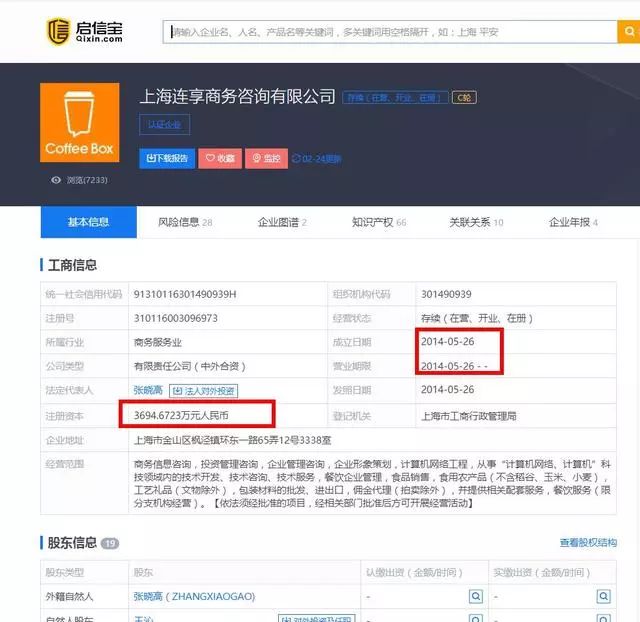Open the 企业年报 tab
The width and height of the screenshot is (640, 622).
(x=573, y=222)
